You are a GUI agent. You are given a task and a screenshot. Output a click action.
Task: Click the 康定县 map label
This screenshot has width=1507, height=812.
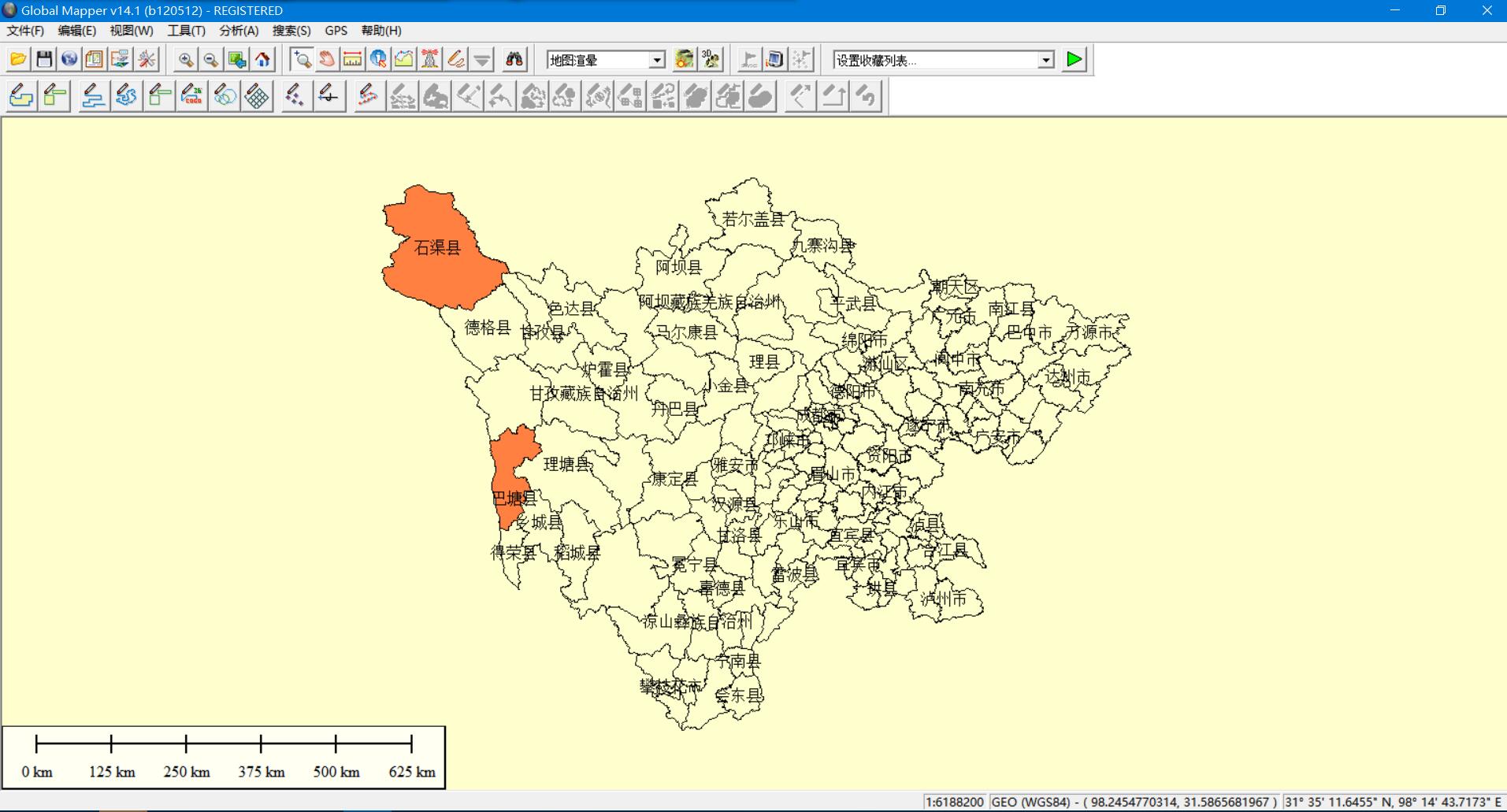click(x=674, y=479)
